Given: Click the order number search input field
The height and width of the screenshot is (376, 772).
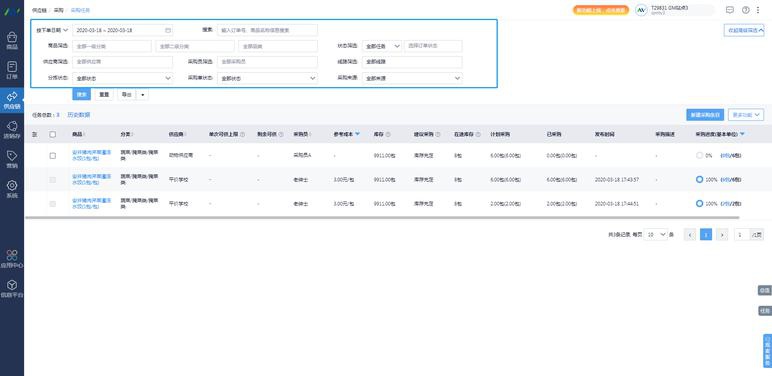Looking at the screenshot, I should (x=267, y=30).
